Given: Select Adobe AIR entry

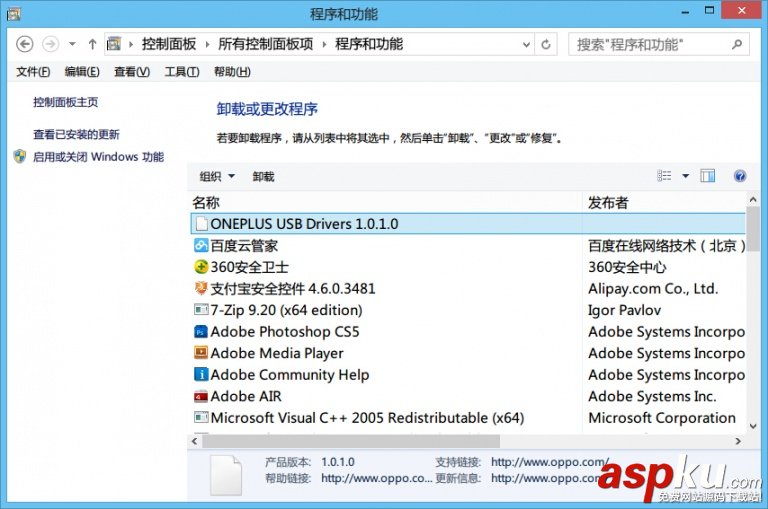Looking at the screenshot, I should pyautogui.click(x=468, y=396).
